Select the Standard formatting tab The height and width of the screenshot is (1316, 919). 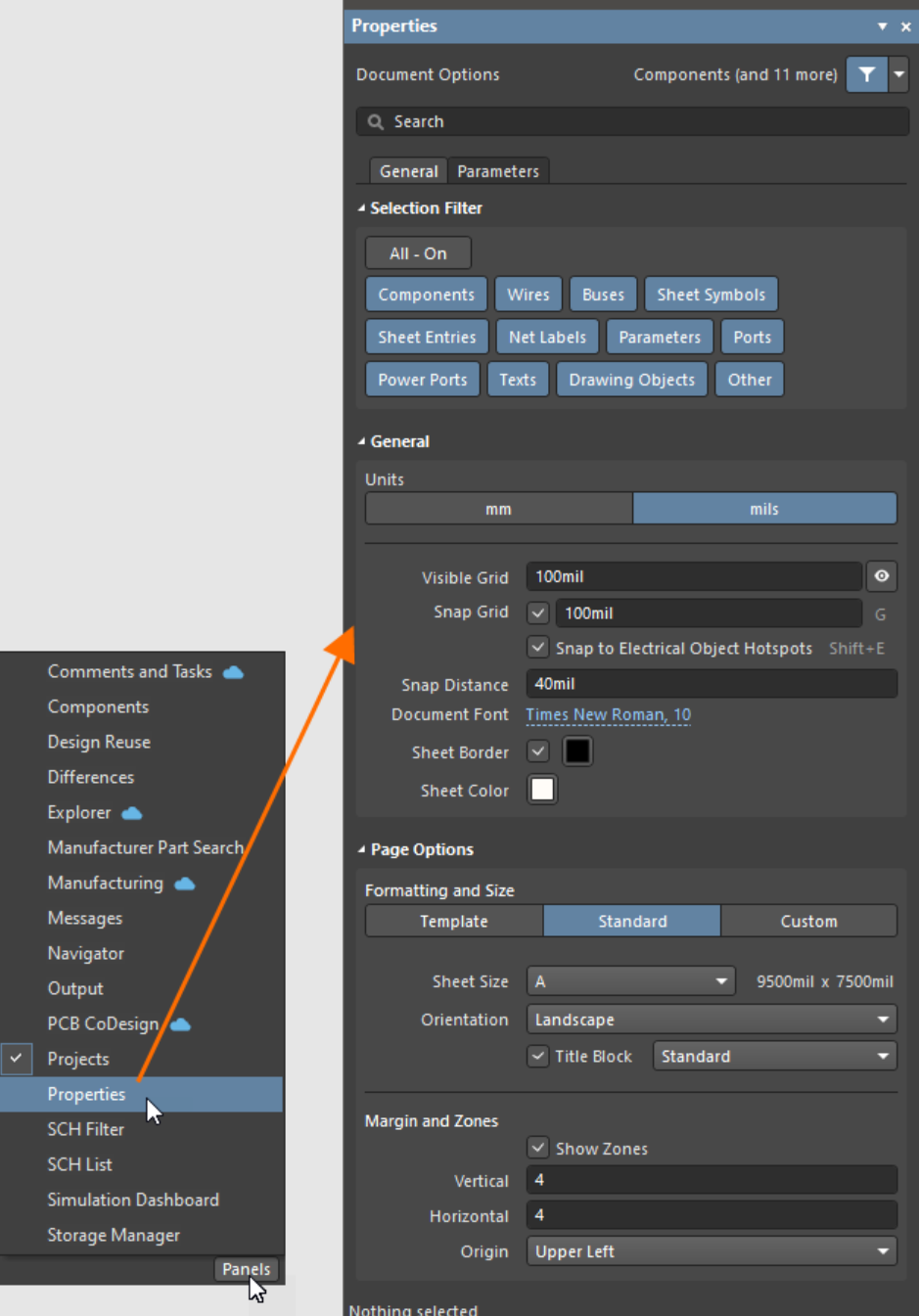(x=632, y=921)
